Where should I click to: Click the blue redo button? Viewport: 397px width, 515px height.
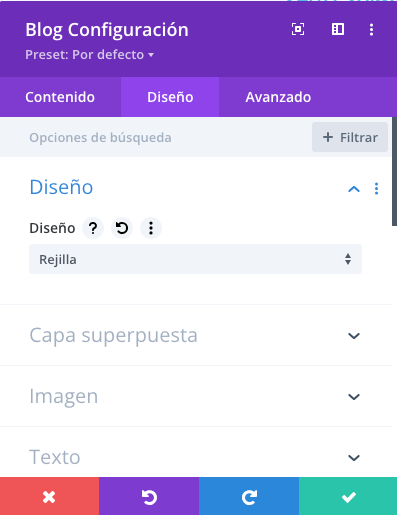pyautogui.click(x=249, y=497)
